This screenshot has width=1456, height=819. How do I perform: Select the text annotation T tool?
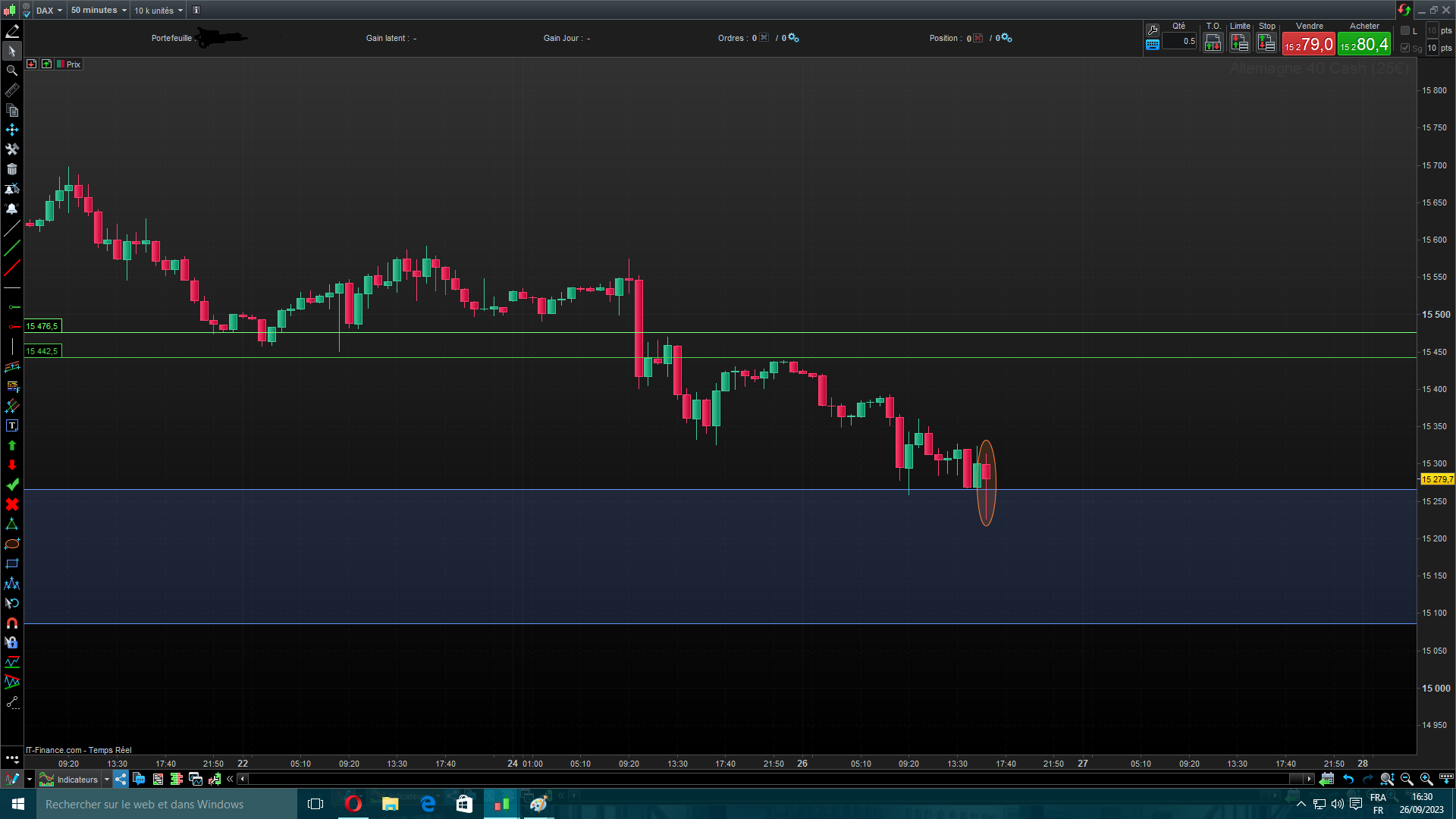coord(12,426)
